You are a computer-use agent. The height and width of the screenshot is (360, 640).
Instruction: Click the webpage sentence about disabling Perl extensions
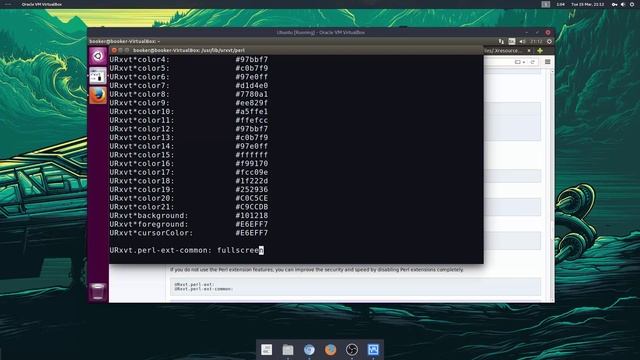[317, 269]
